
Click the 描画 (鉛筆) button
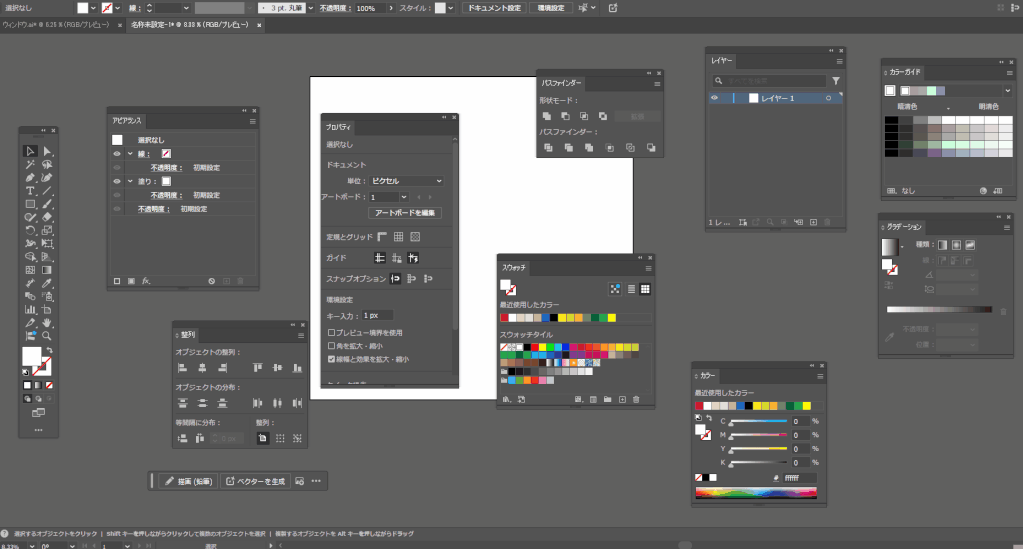(188, 481)
